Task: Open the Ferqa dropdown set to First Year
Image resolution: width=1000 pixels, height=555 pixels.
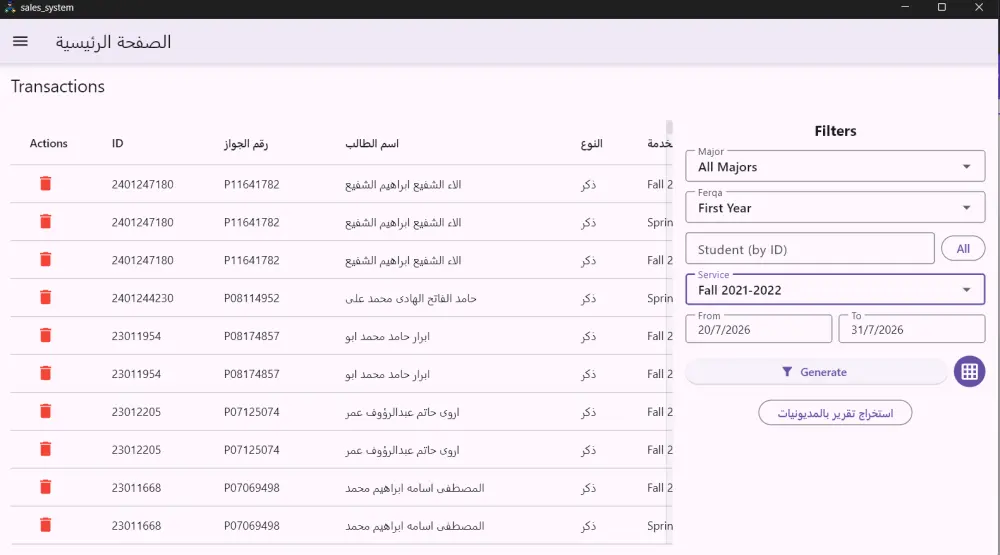Action: [x=835, y=207]
